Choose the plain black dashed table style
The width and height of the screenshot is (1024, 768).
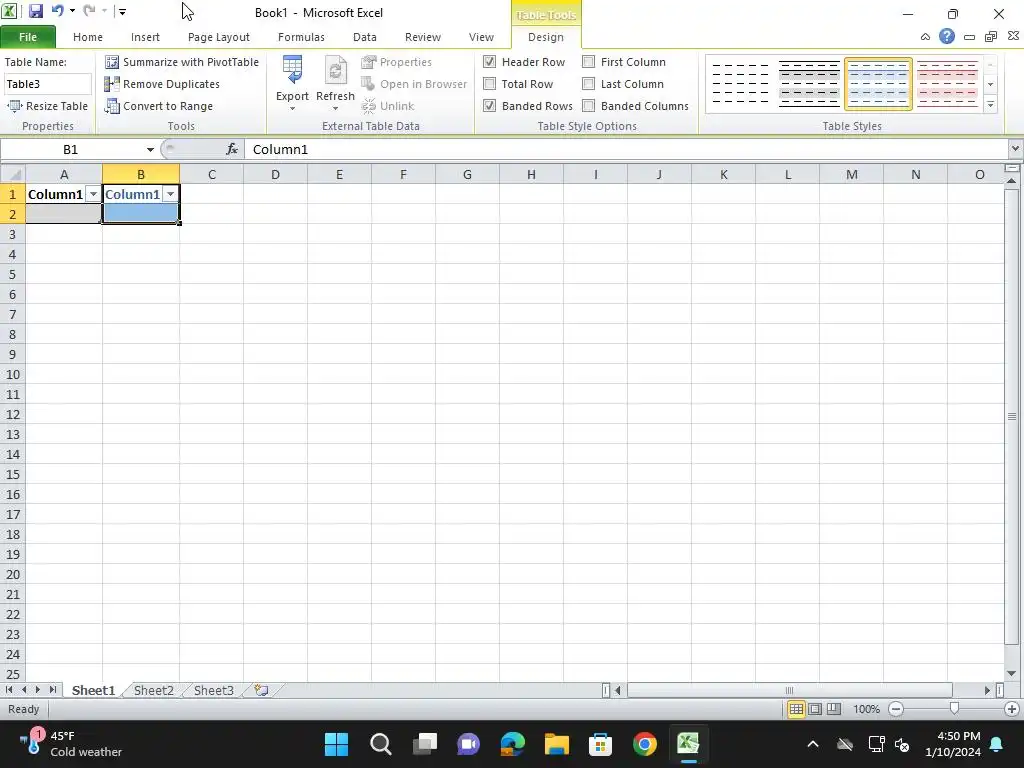coord(740,84)
